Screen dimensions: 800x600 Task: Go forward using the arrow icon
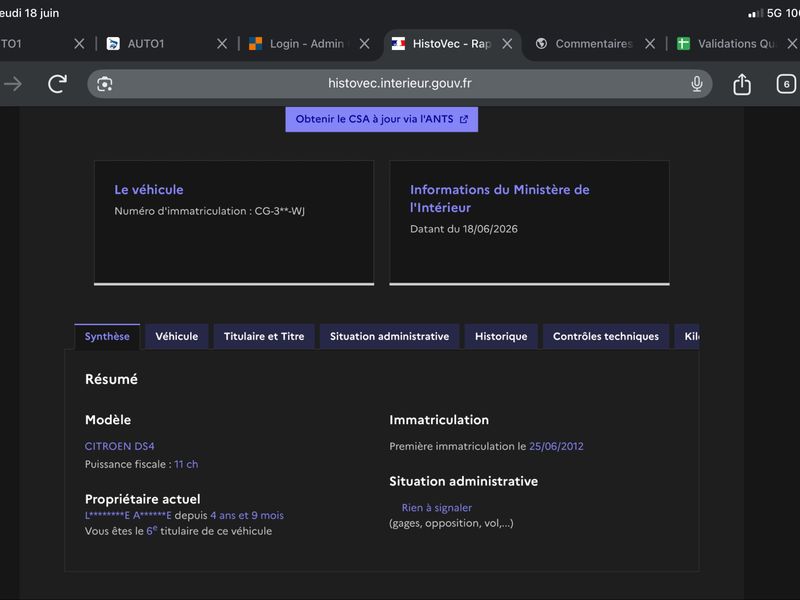point(13,84)
